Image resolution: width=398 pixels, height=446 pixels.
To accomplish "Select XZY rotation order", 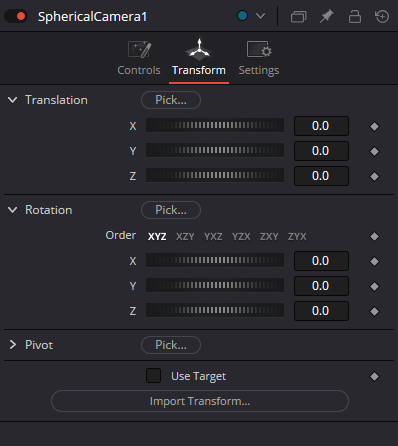I will point(185,236).
